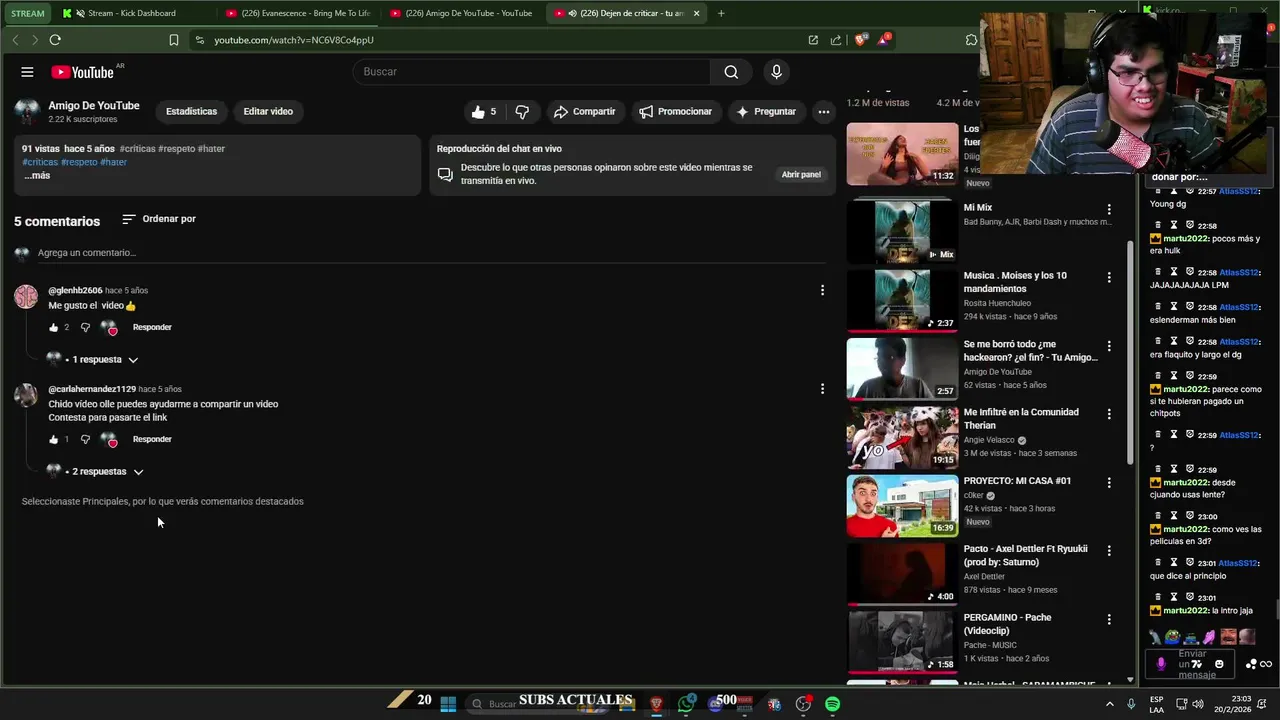
Task: Go back in browser history
Action: 15,40
